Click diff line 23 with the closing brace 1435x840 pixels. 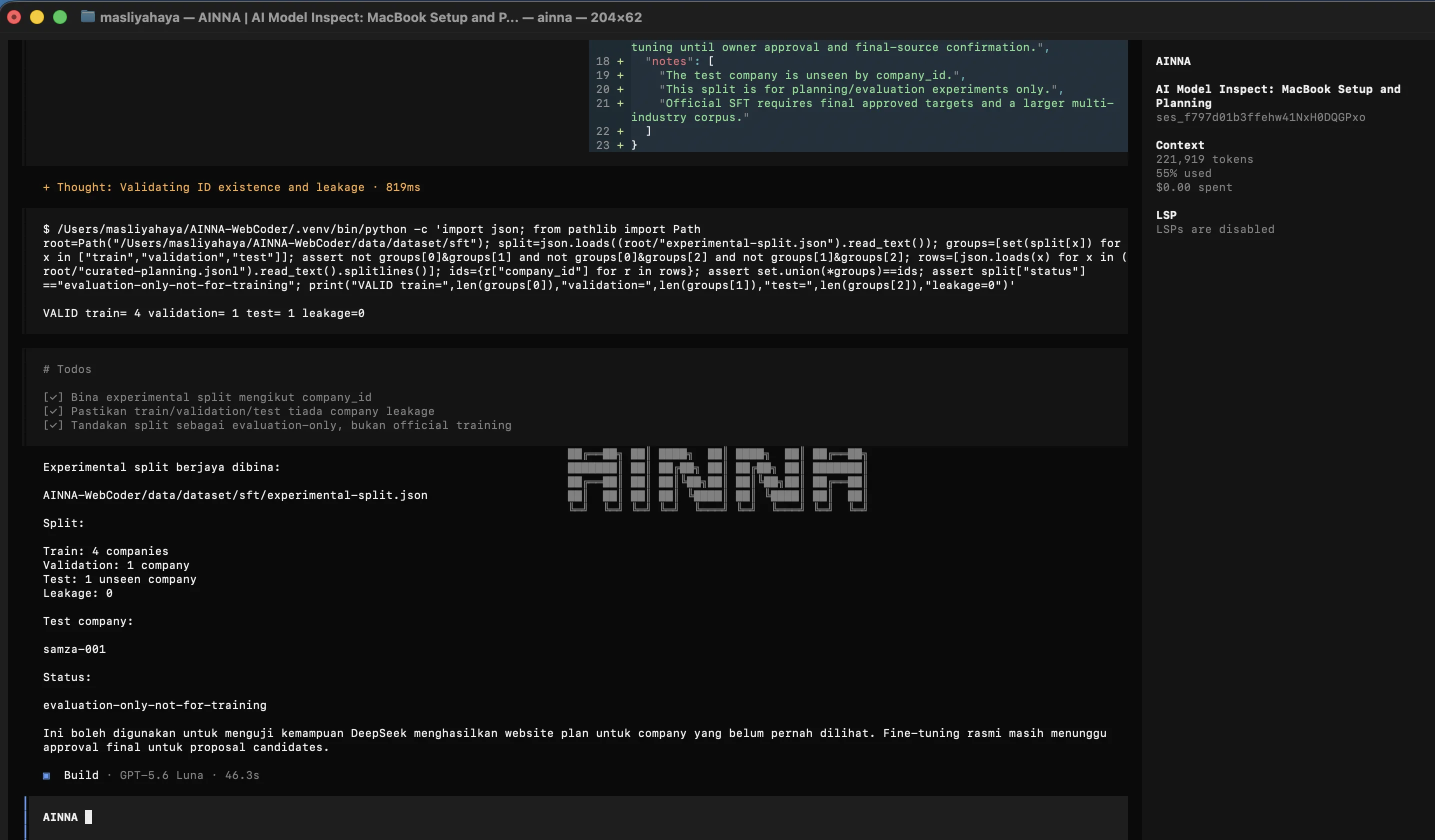pos(858,145)
